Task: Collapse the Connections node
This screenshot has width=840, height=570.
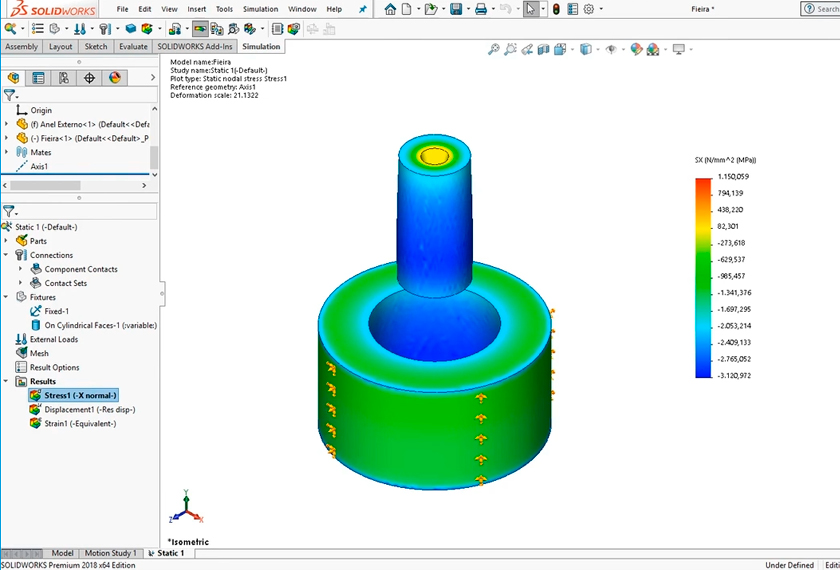Action: coord(8,255)
